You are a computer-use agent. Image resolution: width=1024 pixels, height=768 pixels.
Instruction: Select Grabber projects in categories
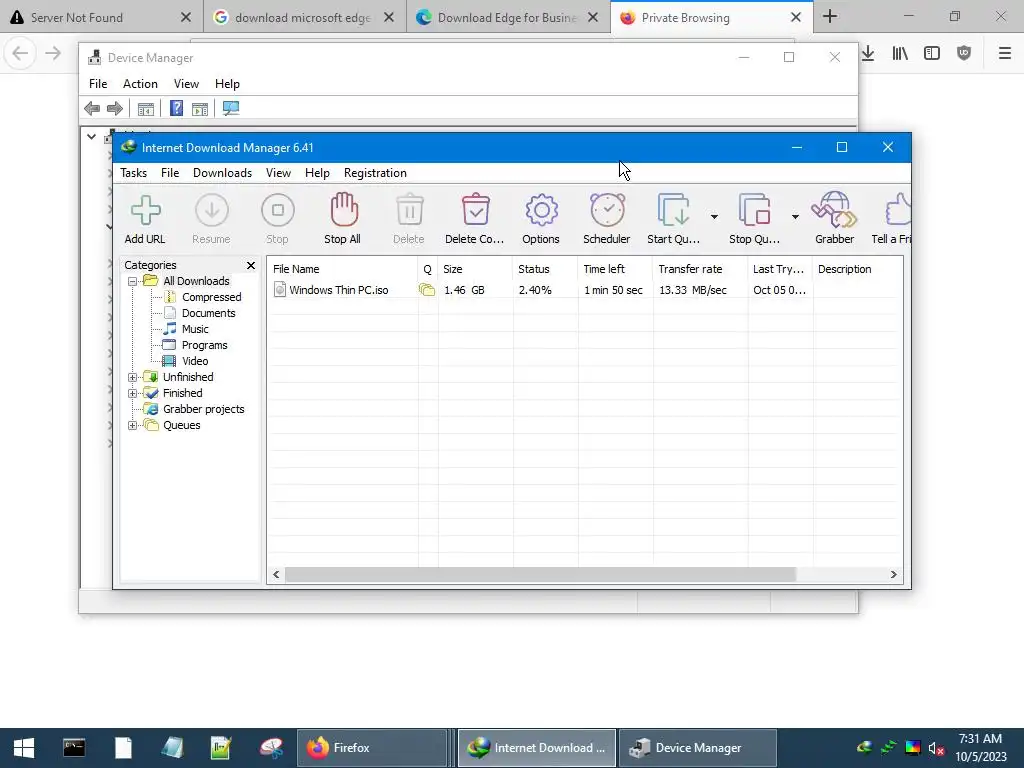(x=203, y=409)
